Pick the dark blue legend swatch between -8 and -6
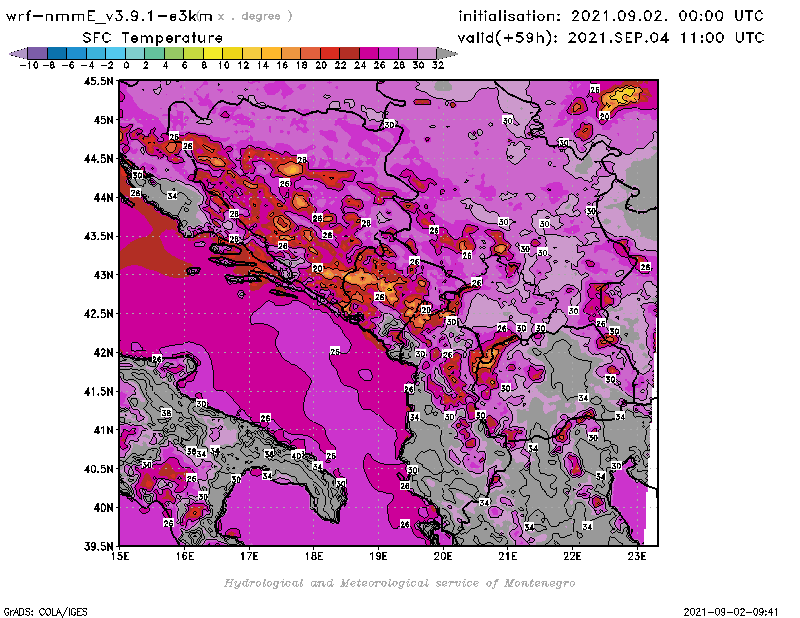Image resolution: width=800 pixels, height=618 pixels. [x=57, y=53]
